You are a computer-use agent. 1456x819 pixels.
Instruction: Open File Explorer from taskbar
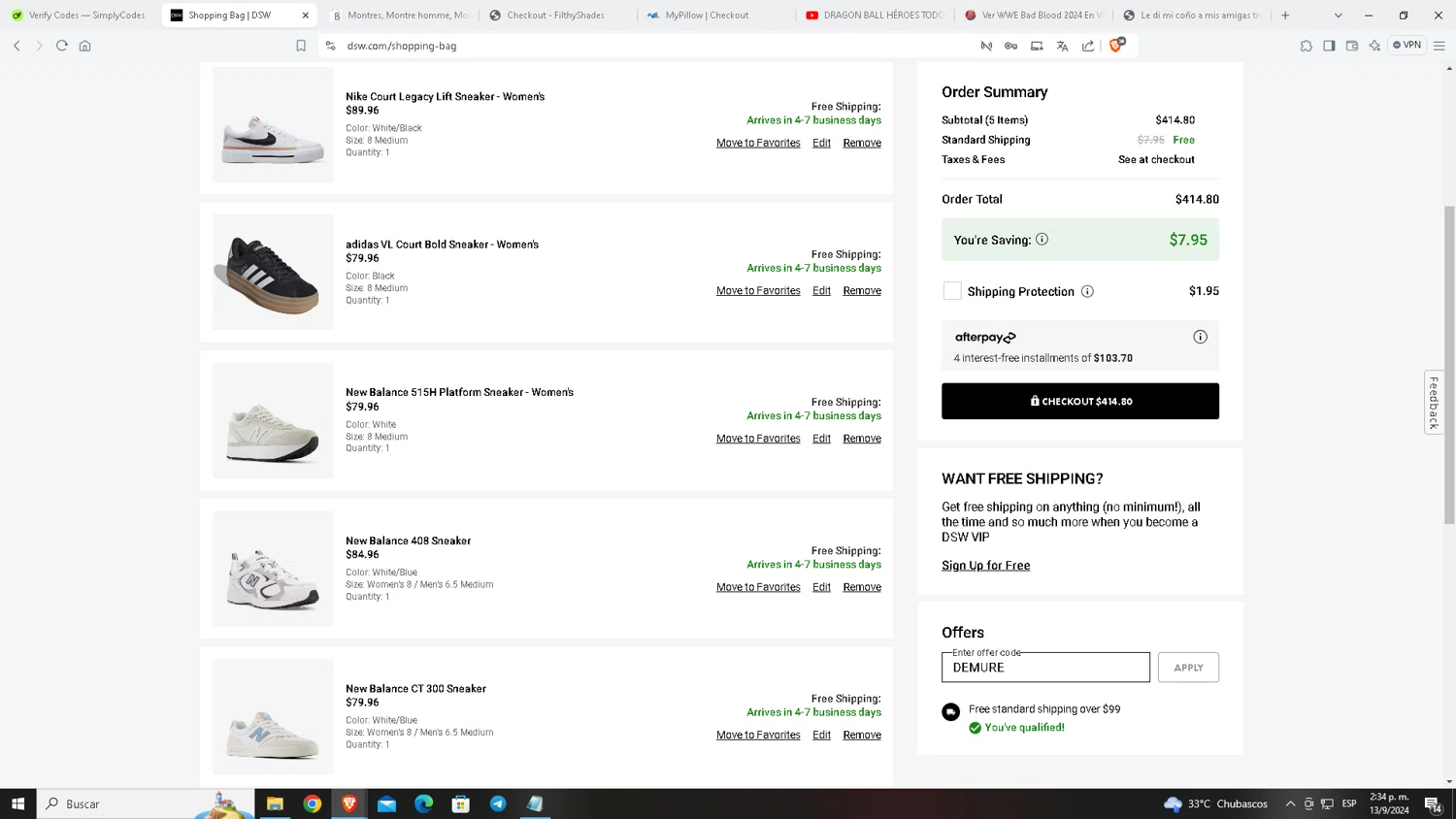pos(275,803)
